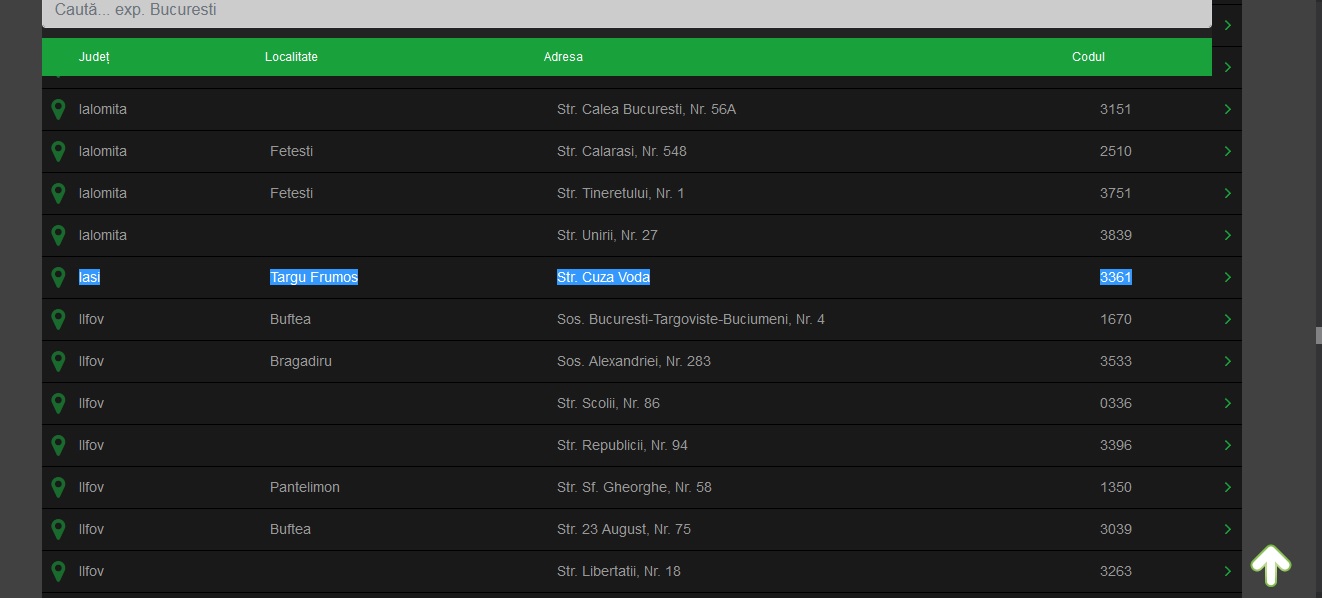Click locality 'Fetesti' in Str. Calarasi row
Image resolution: width=1322 pixels, height=601 pixels.
pos(291,151)
